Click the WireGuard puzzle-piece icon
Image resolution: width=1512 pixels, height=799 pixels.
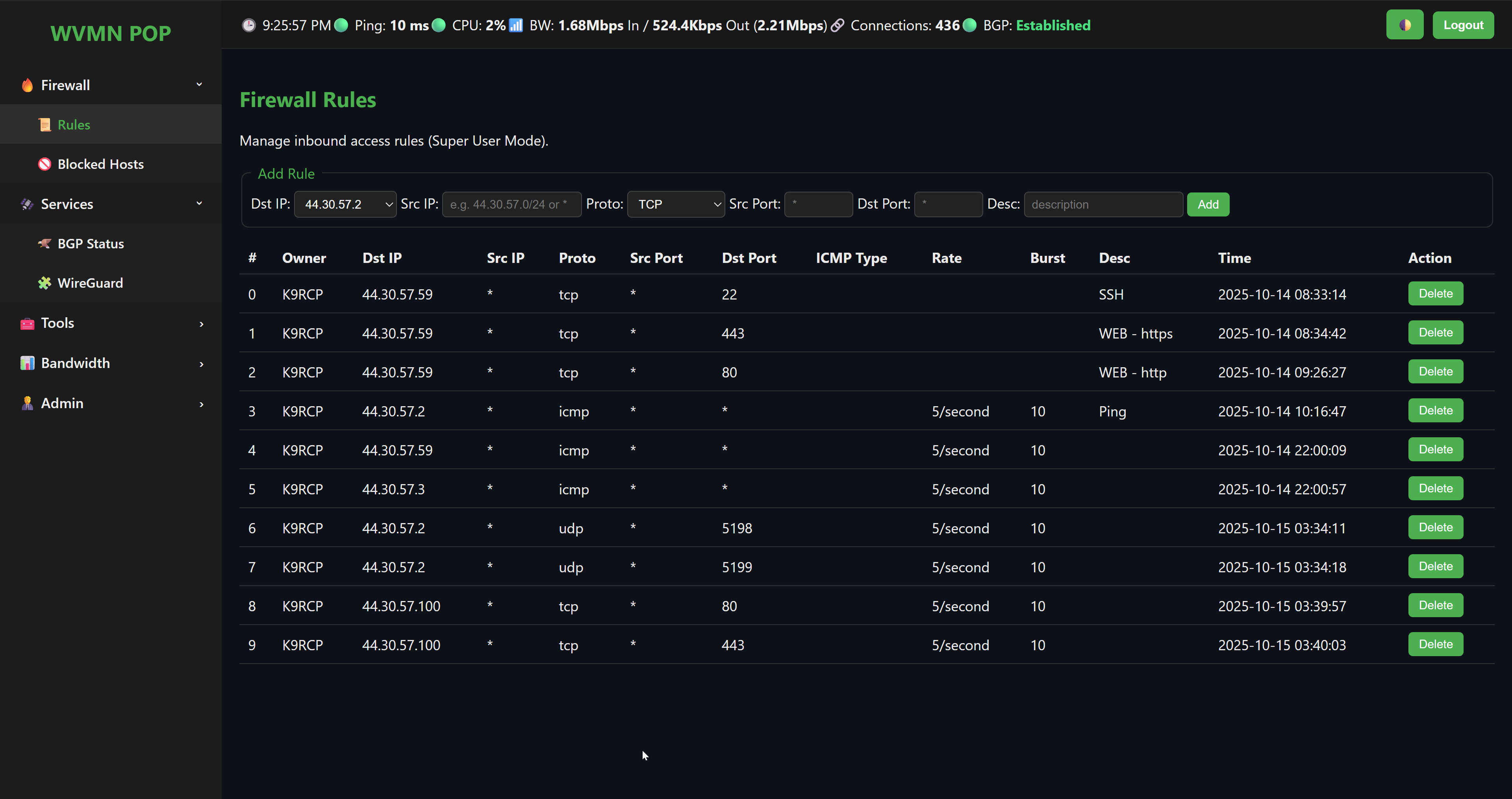coord(44,283)
